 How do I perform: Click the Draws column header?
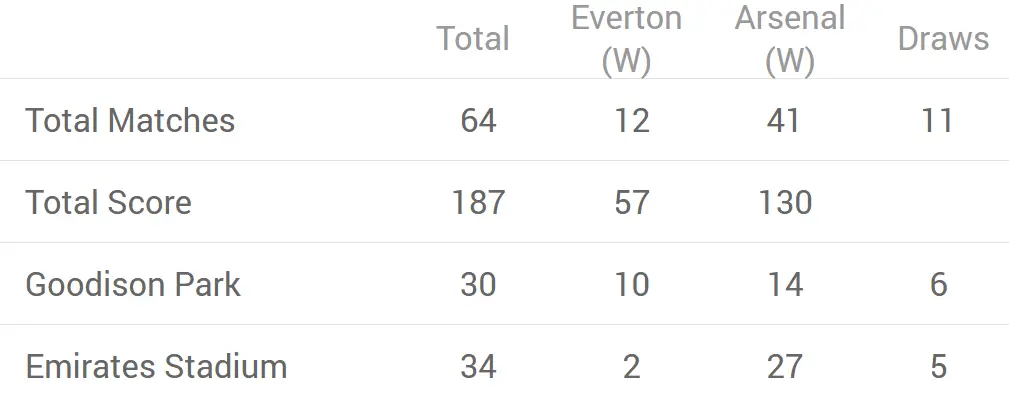coord(943,39)
